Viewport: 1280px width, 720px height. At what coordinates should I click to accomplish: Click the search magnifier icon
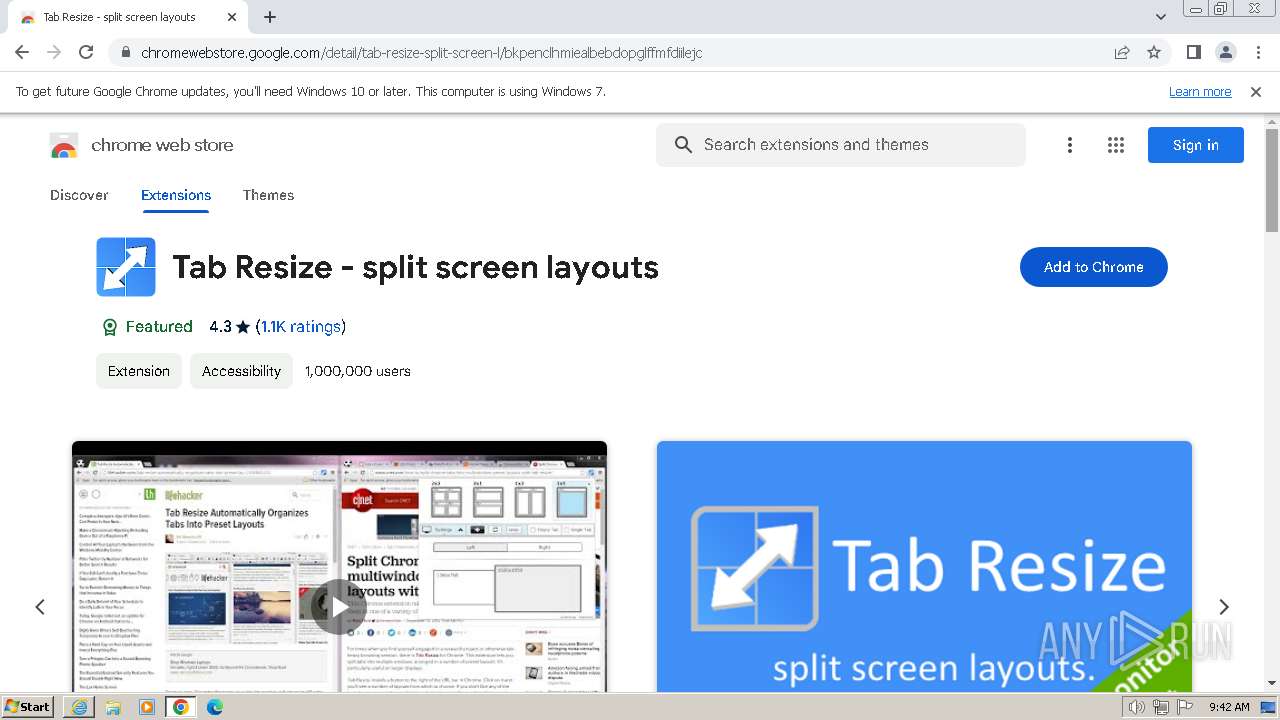click(683, 145)
